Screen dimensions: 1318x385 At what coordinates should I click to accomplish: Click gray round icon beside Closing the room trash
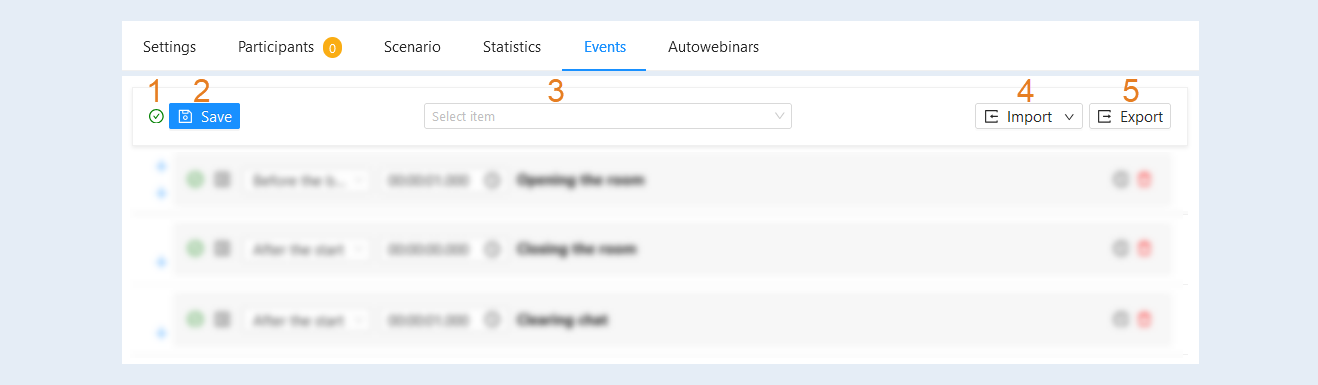[x=1121, y=248]
